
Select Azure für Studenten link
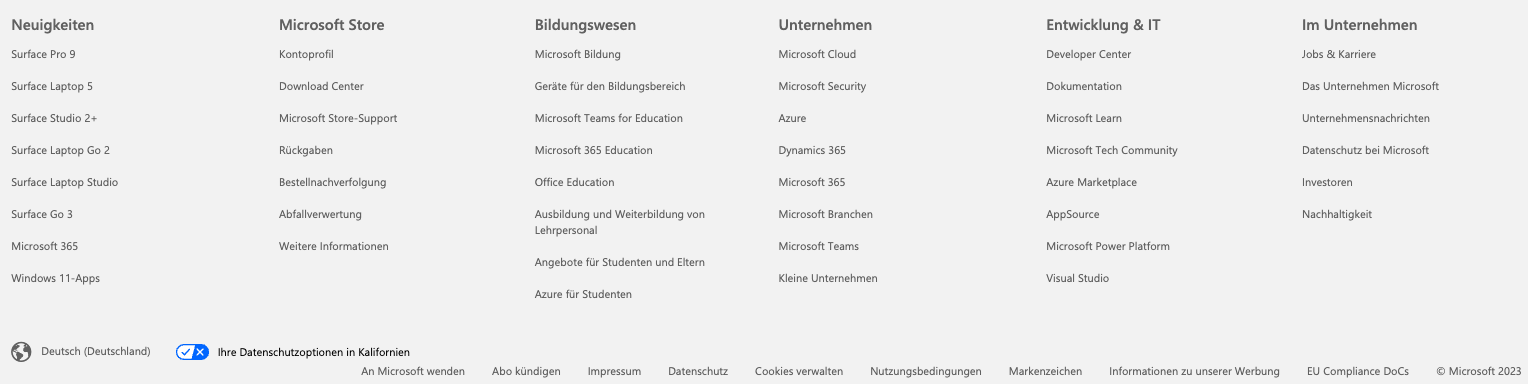click(x=583, y=294)
